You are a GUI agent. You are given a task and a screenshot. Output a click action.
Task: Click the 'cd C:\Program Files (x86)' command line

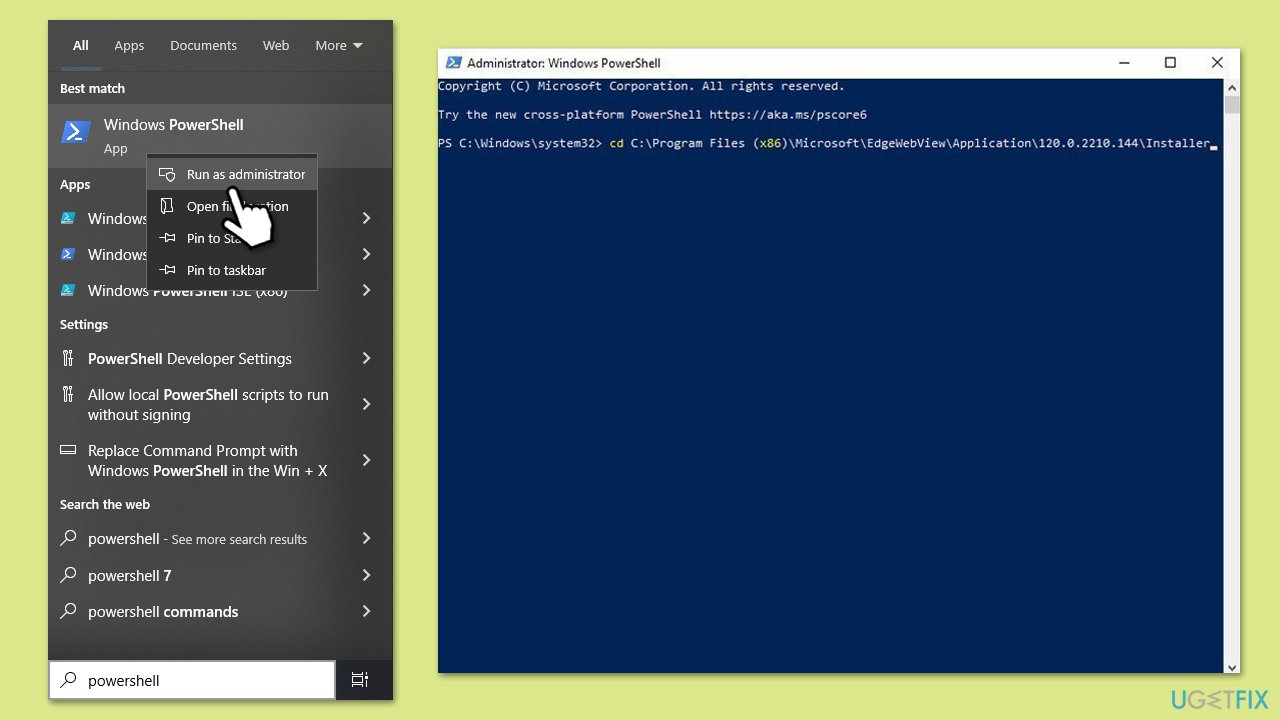tap(828, 143)
